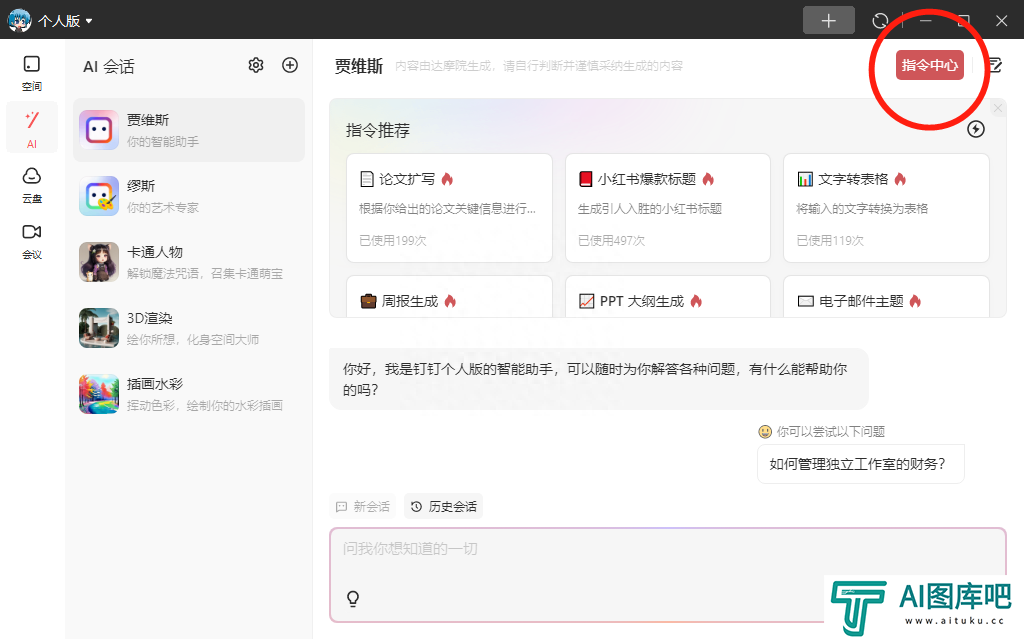Choose the 文字转表格 command card
This screenshot has height=640, width=1024.
pyautogui.click(x=886, y=208)
